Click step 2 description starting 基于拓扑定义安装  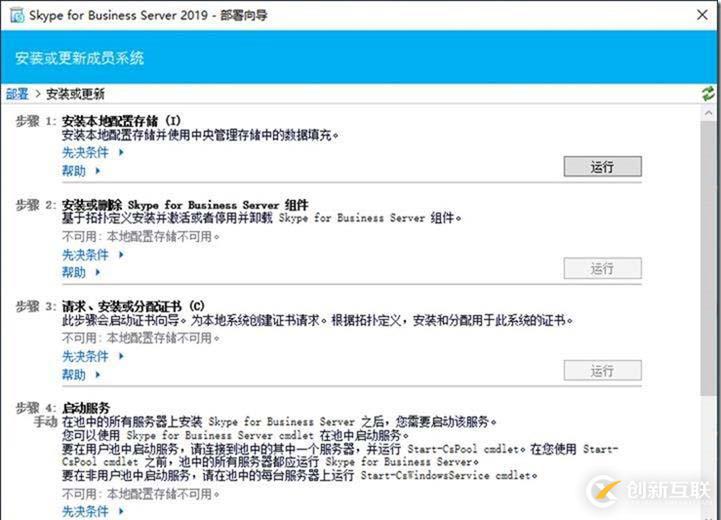click(262, 218)
